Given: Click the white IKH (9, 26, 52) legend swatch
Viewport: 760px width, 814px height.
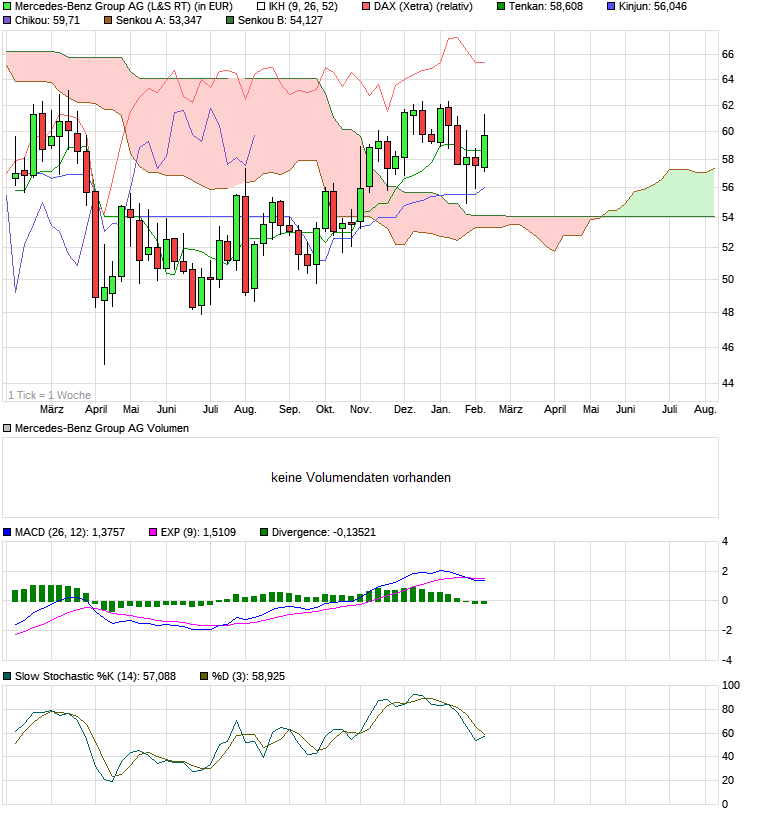Looking at the screenshot, I should coord(261,7).
